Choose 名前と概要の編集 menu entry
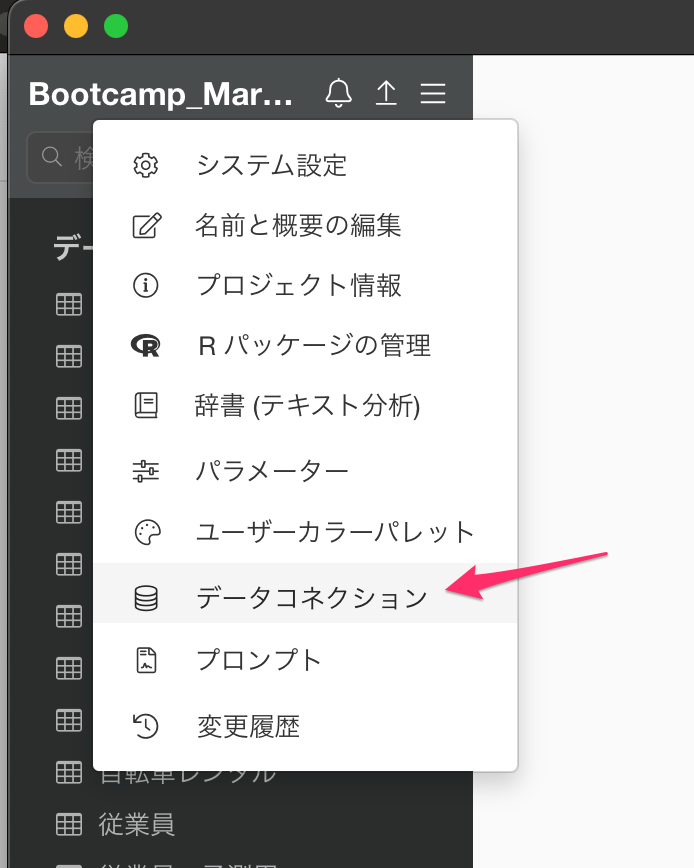The width and height of the screenshot is (694, 868). (305, 225)
